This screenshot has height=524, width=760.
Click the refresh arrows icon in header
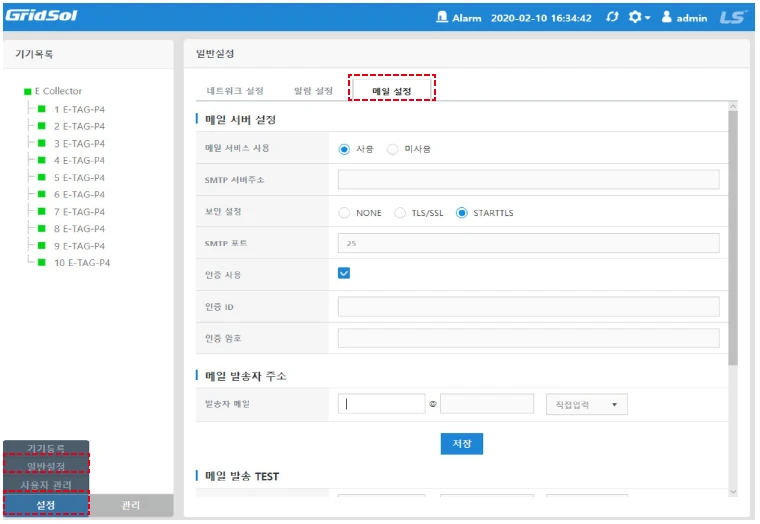click(612, 17)
